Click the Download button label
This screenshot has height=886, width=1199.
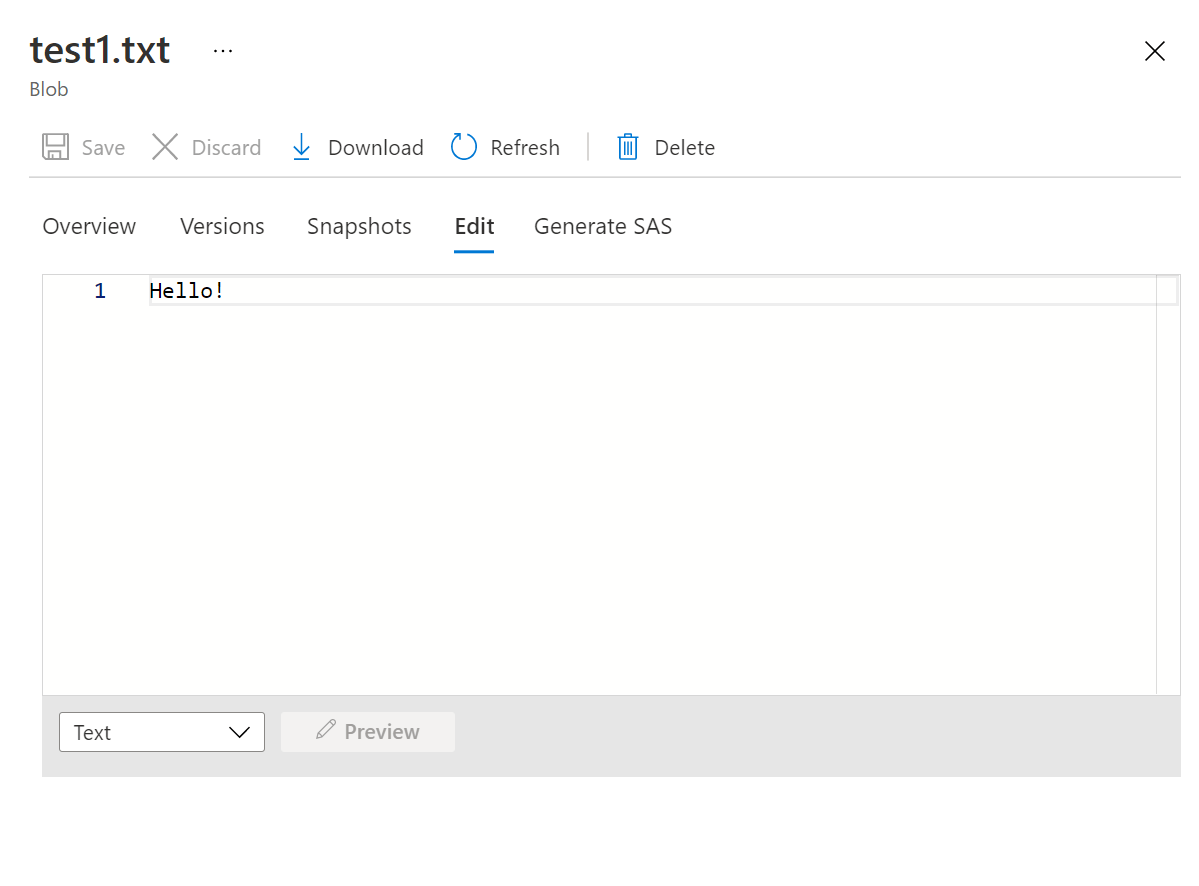(375, 148)
